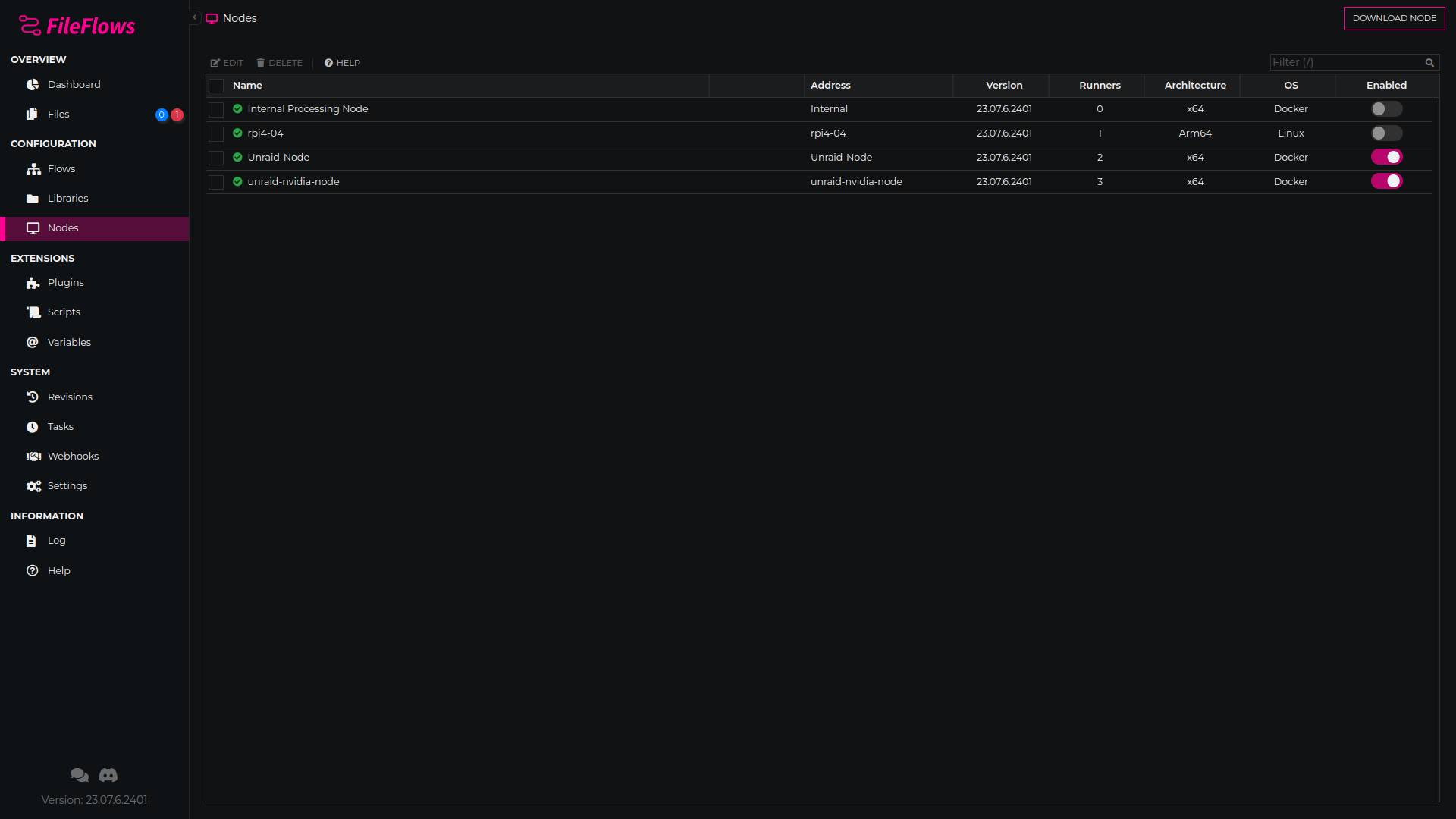Click the Runners column header

[x=1100, y=86]
